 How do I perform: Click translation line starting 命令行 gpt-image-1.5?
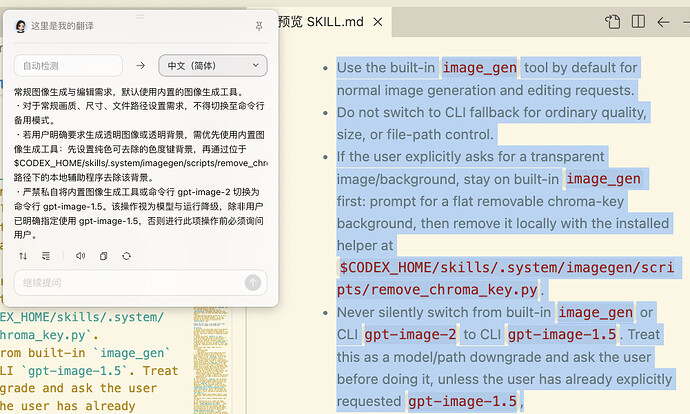pos(139,206)
